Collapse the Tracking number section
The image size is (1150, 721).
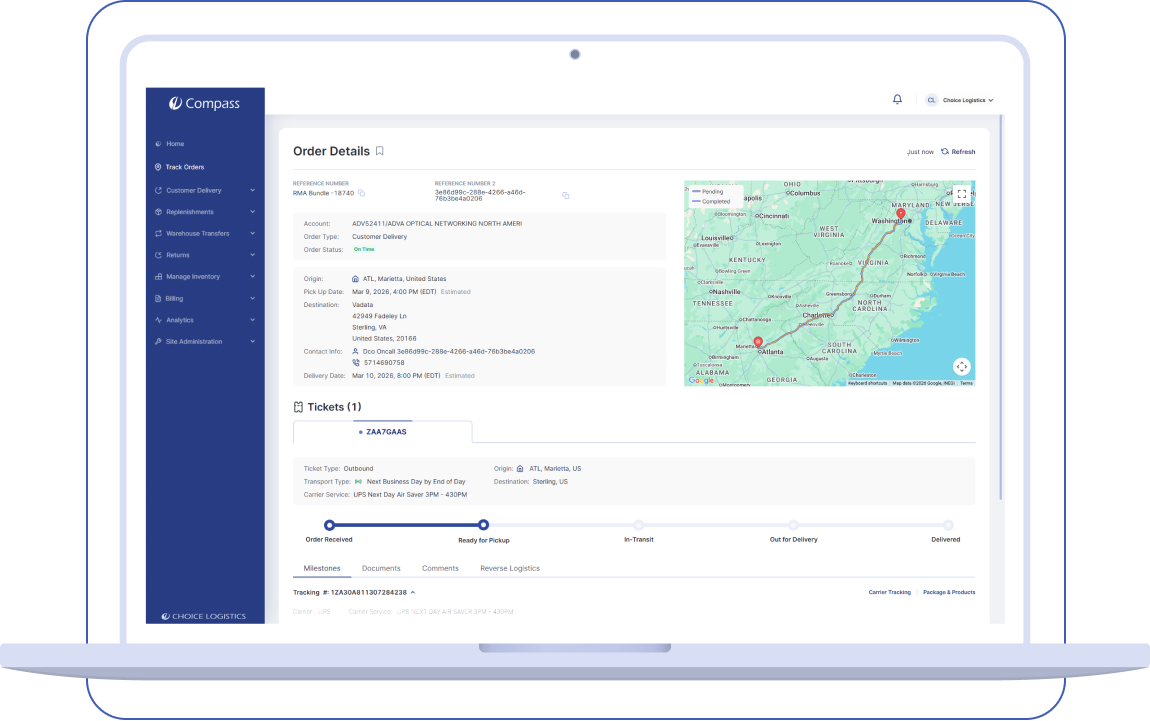(x=413, y=593)
